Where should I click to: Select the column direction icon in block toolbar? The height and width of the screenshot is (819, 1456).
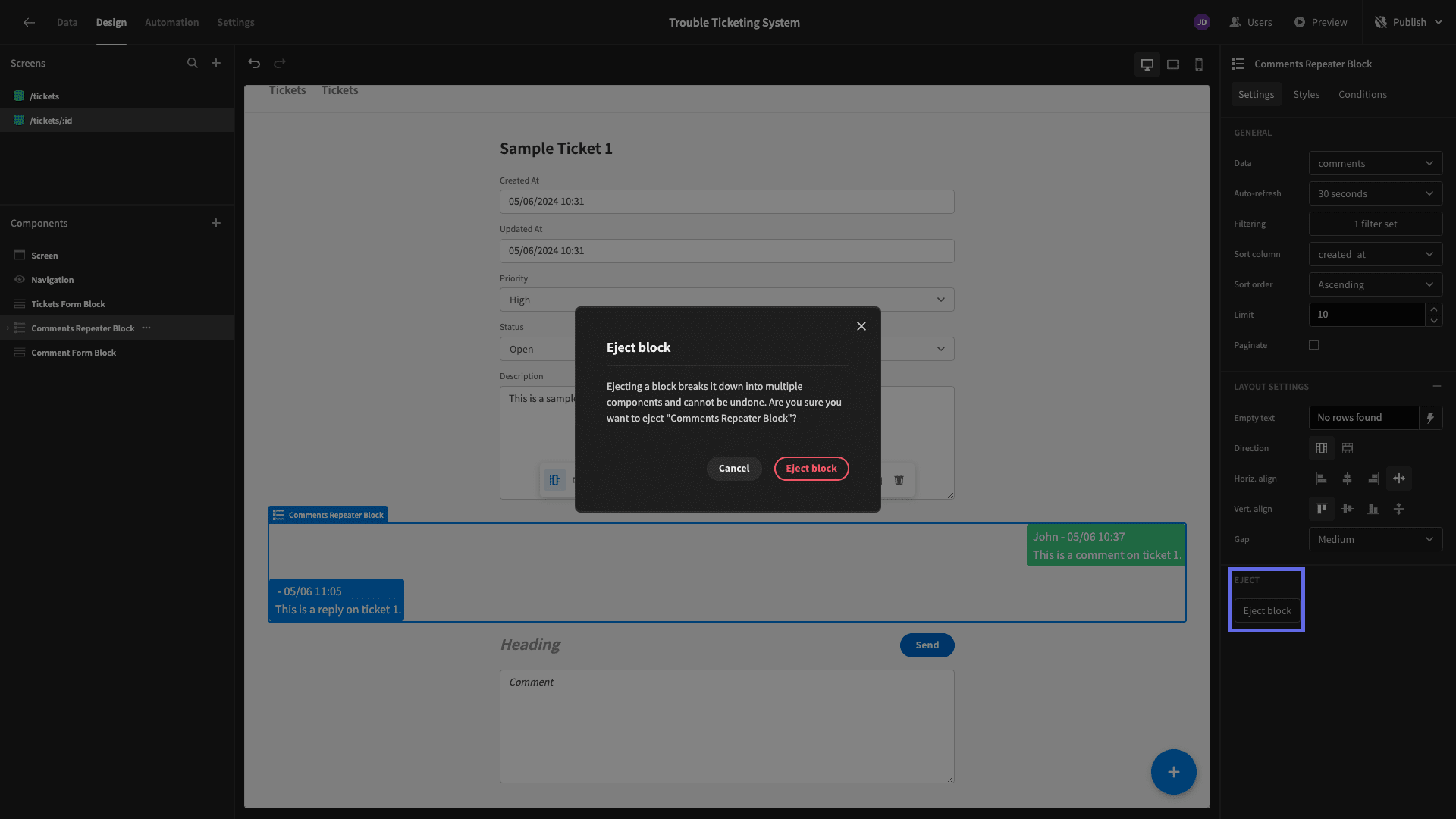pos(555,480)
